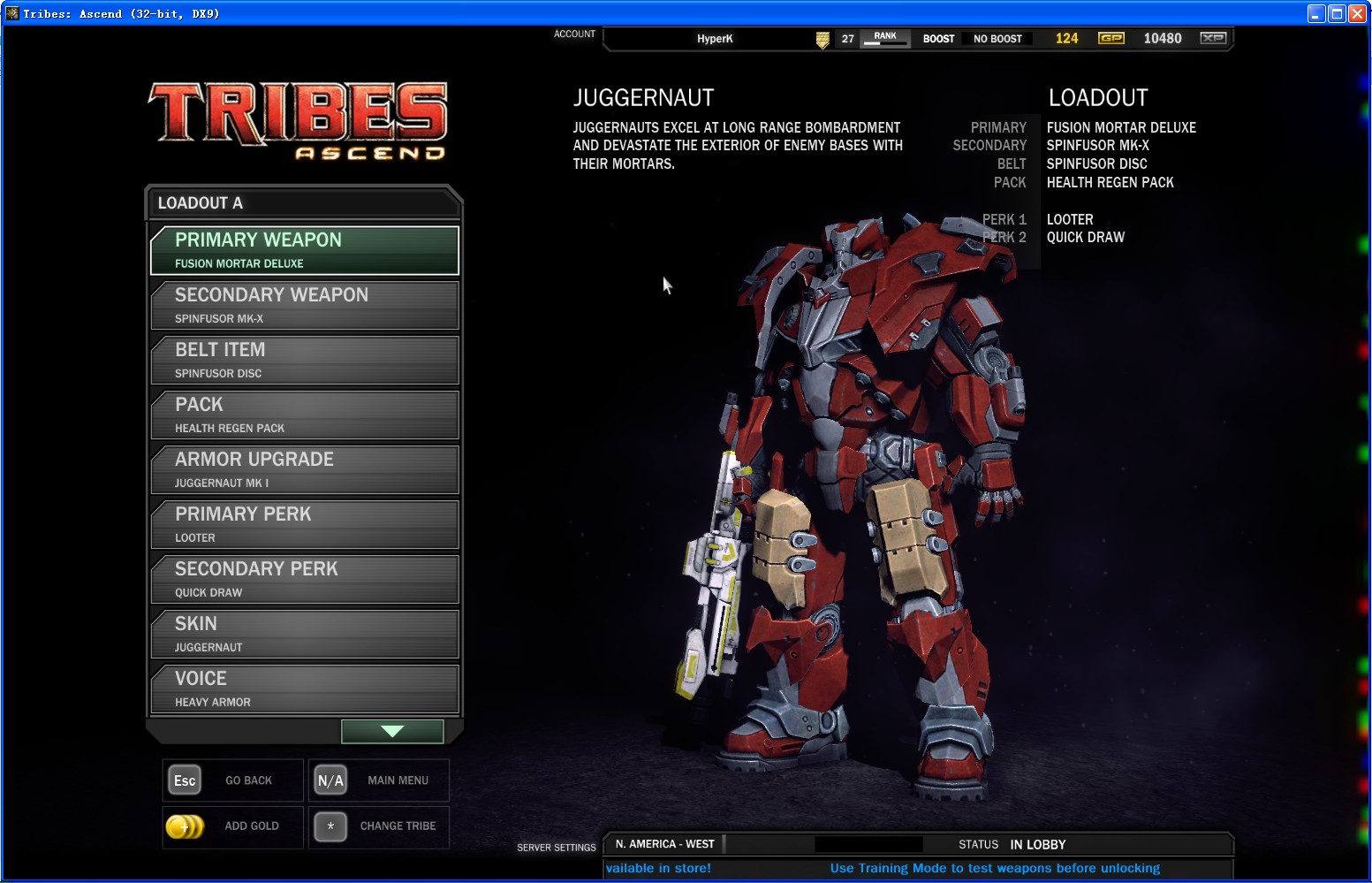Click the 10480 XP amount
Image resolution: width=1372 pixels, height=883 pixels.
pos(1163,38)
